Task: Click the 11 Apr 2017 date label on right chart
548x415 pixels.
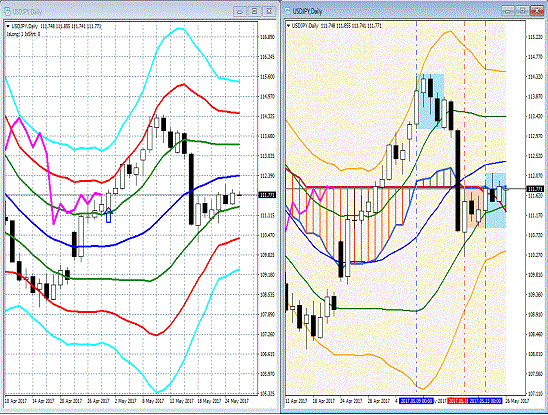Action: [x=296, y=401]
